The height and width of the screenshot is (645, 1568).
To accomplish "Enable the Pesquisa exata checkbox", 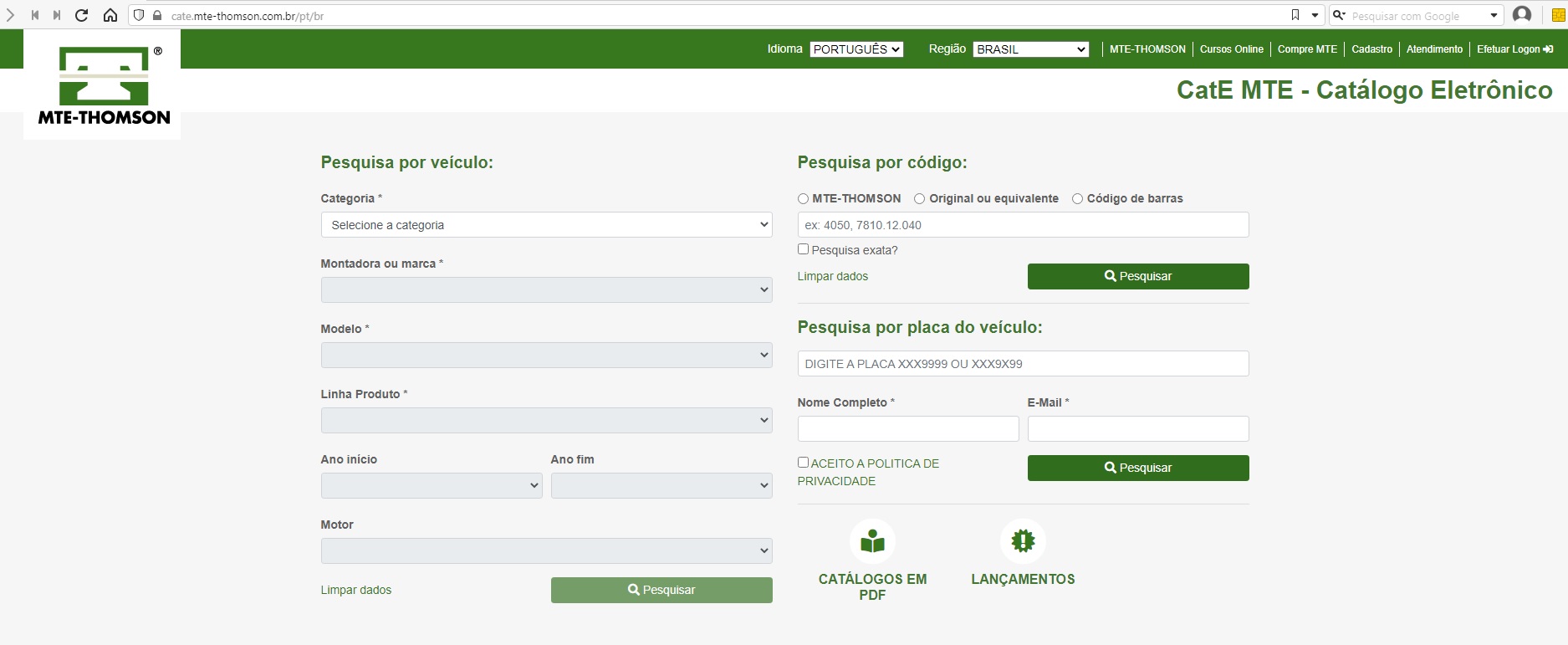I will [803, 249].
